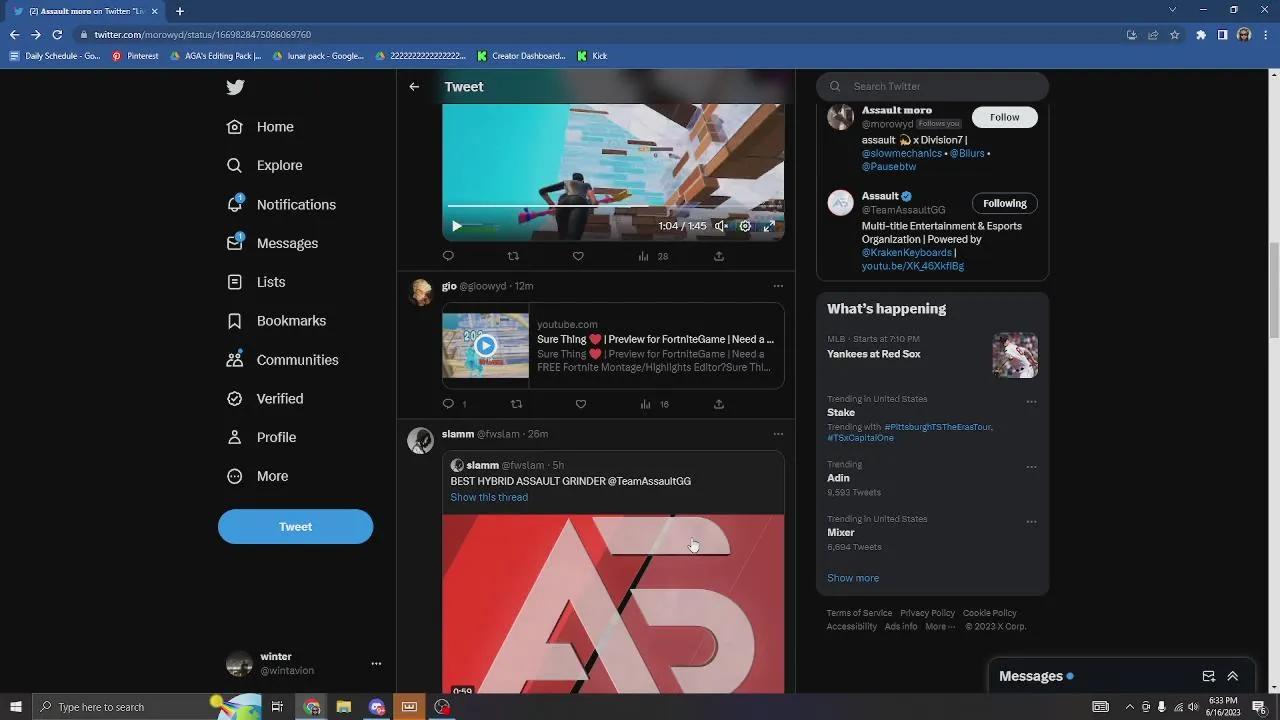Click Show this thread link
Image resolution: width=1280 pixels, height=720 pixels.
pyautogui.click(x=489, y=497)
